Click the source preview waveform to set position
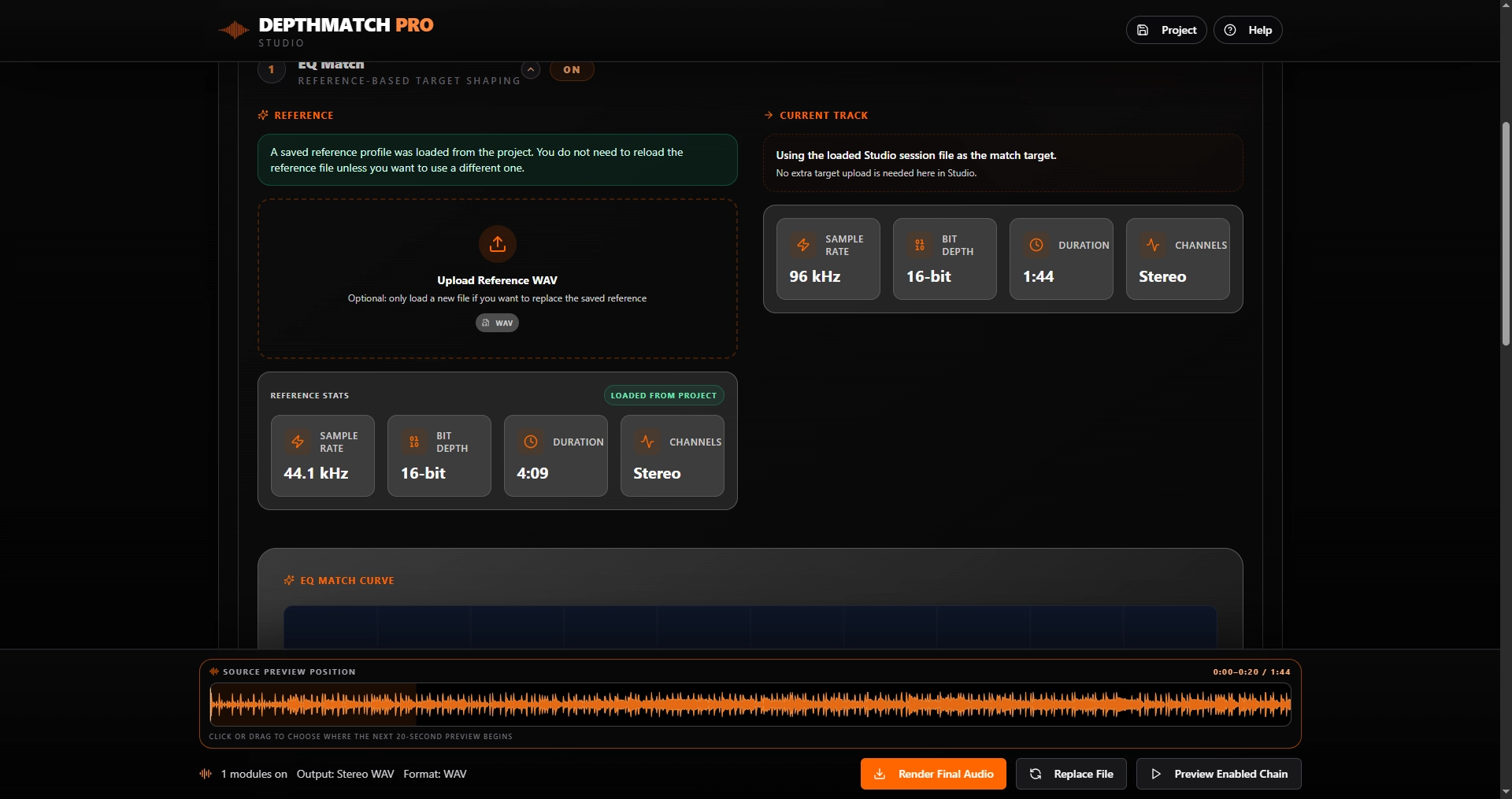This screenshot has width=1512, height=799. [x=750, y=704]
